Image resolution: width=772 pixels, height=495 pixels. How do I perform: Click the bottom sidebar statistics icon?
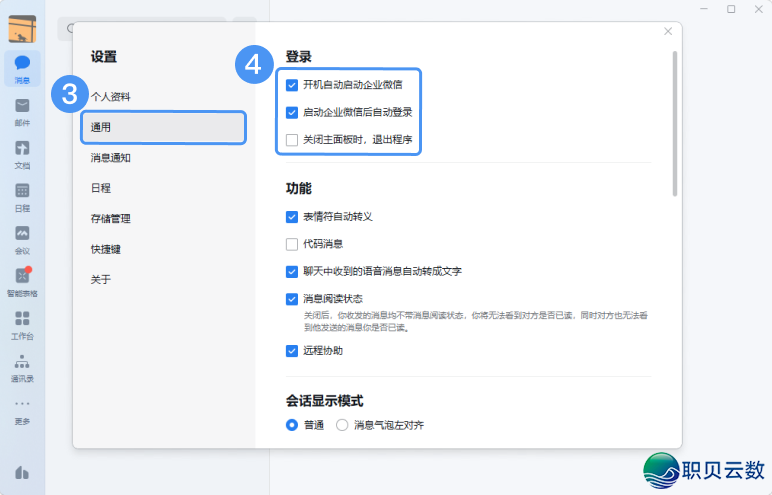pos(22,472)
